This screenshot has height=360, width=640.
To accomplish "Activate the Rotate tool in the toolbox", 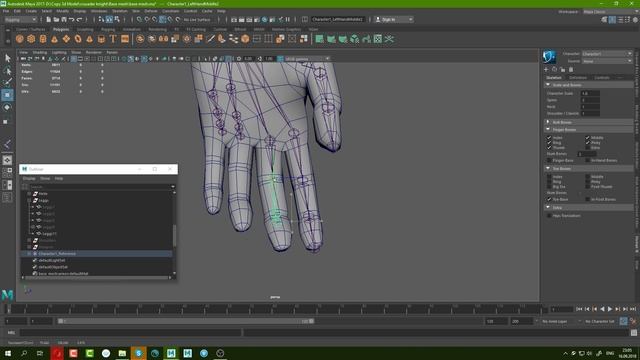I will click(x=7, y=107).
